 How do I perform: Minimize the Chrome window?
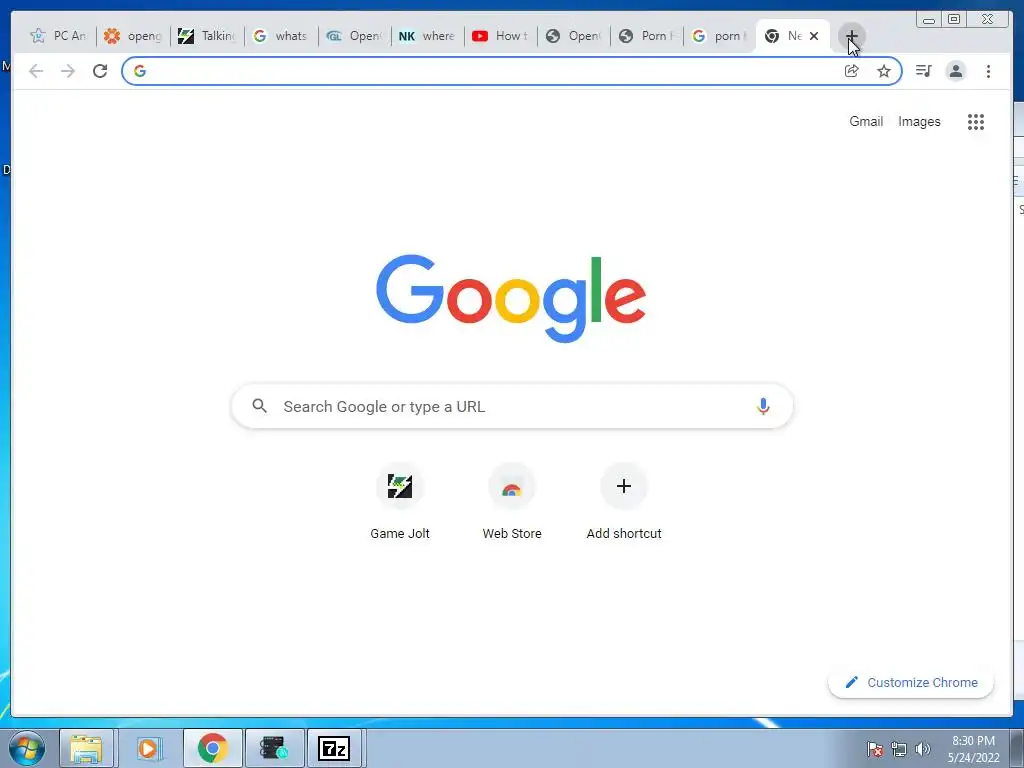(929, 19)
